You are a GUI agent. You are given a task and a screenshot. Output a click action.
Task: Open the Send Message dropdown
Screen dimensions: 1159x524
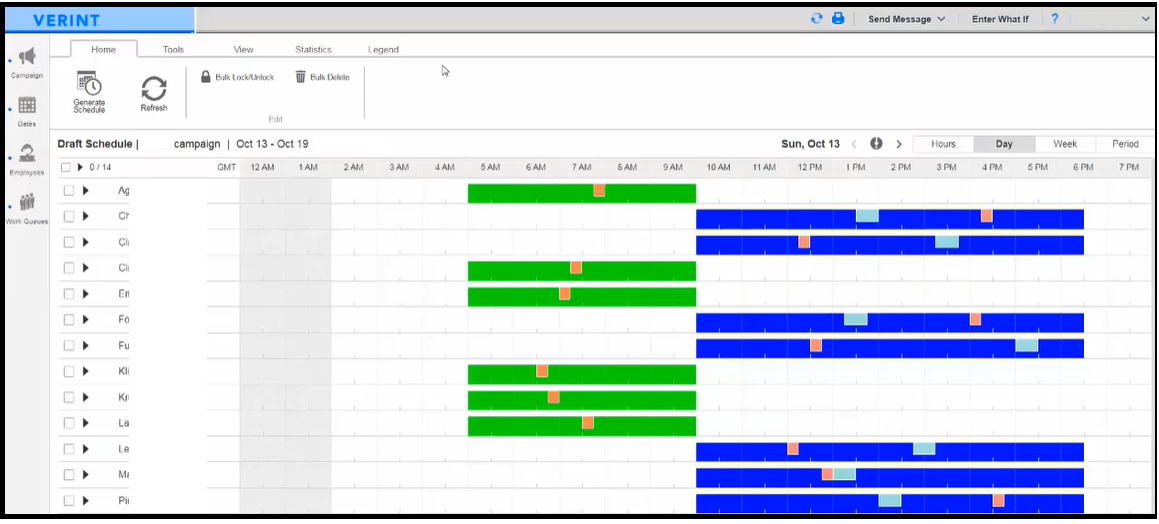(x=907, y=19)
